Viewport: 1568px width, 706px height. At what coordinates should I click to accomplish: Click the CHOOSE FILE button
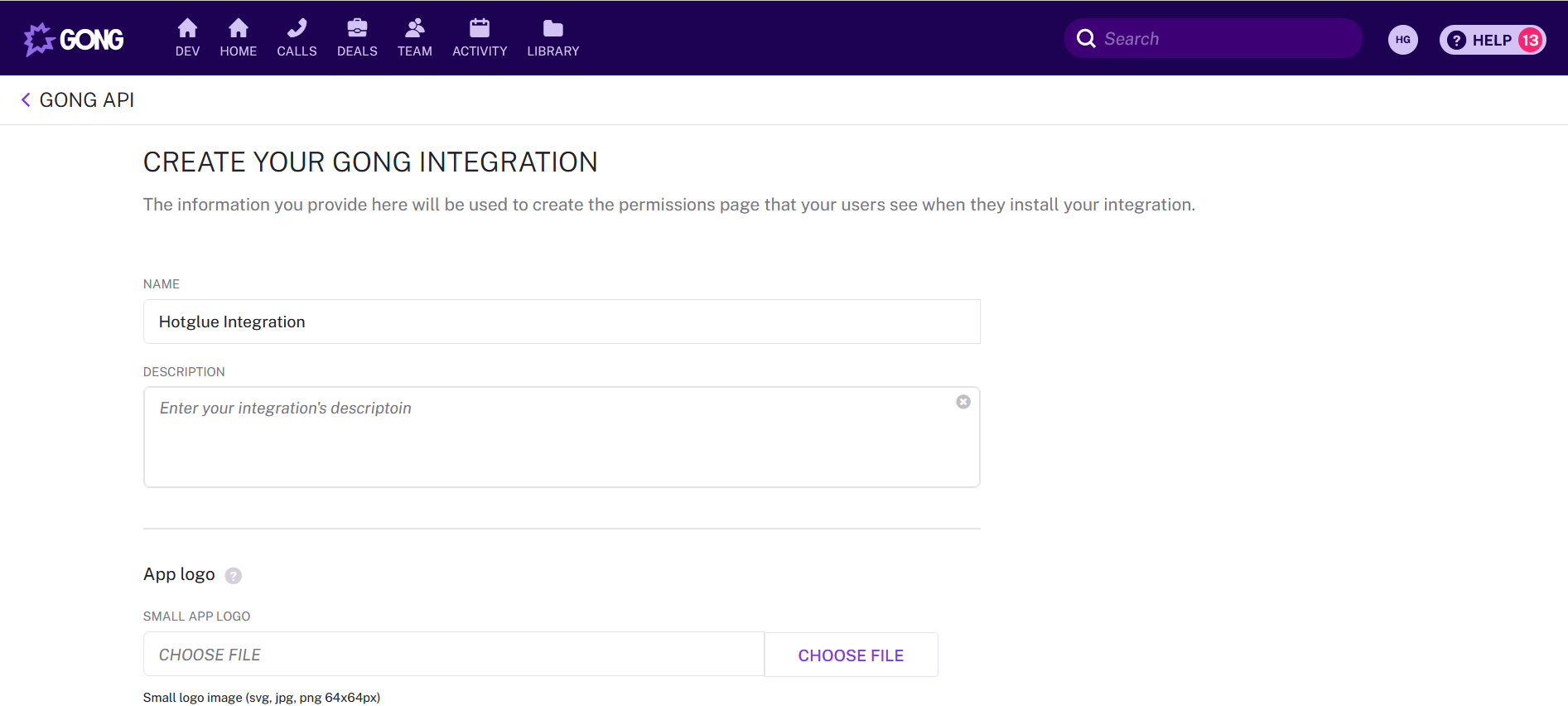(x=851, y=655)
